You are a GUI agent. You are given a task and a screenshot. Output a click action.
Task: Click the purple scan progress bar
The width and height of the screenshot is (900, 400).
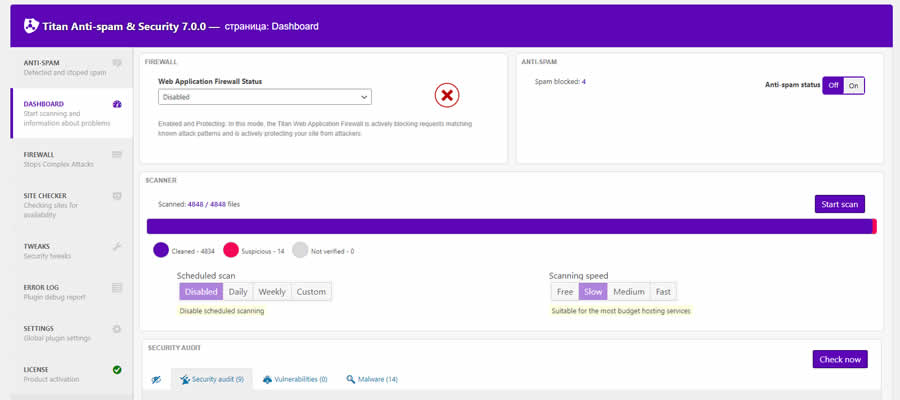pos(510,227)
